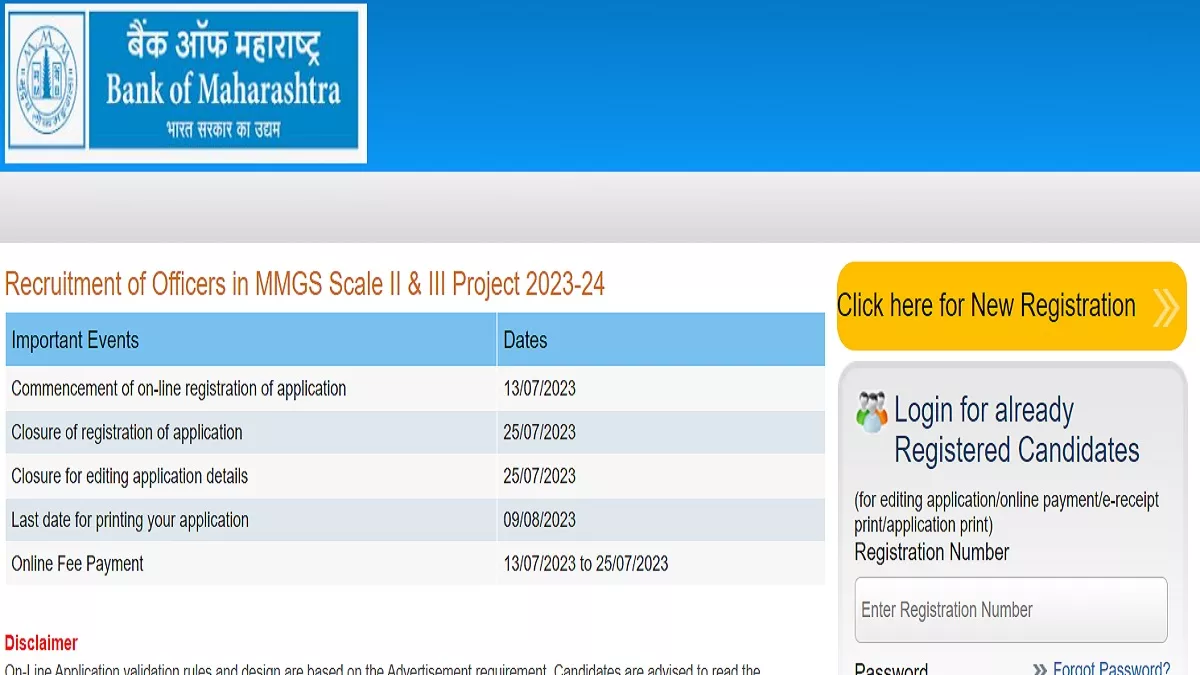The width and height of the screenshot is (1200, 675).
Task: Click the registered candidates users icon
Action: coord(872,412)
